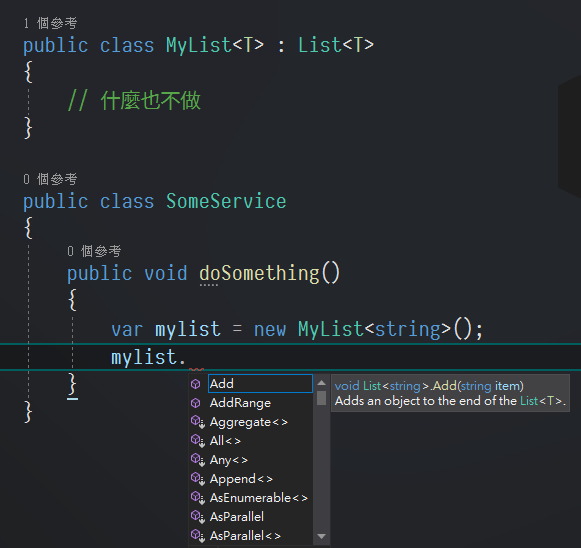581x548 pixels.
Task: Click the extension method icon beside Append<>
Action: pyautogui.click(x=197, y=479)
